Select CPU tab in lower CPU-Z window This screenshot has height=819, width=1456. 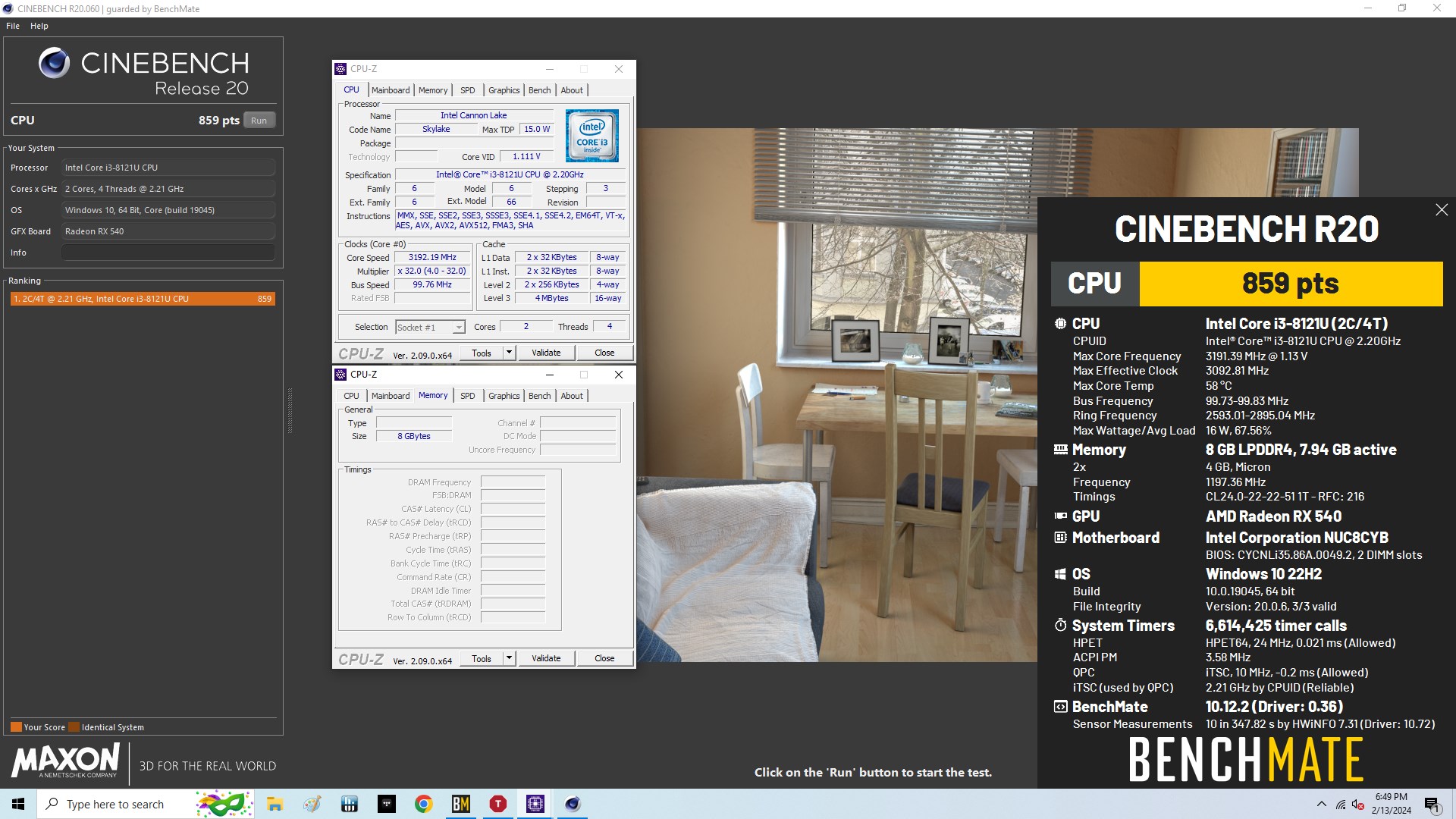[x=352, y=396]
